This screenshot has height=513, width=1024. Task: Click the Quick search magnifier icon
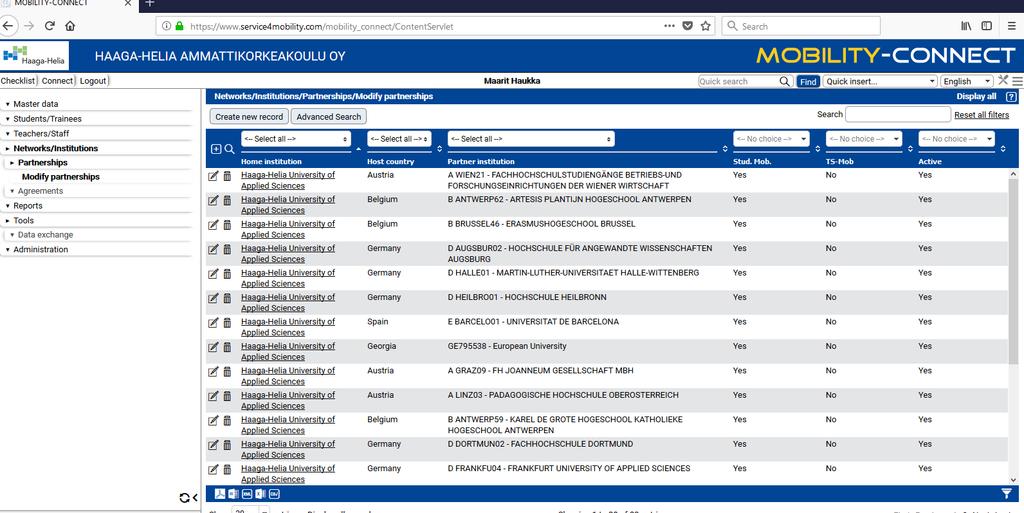point(785,81)
